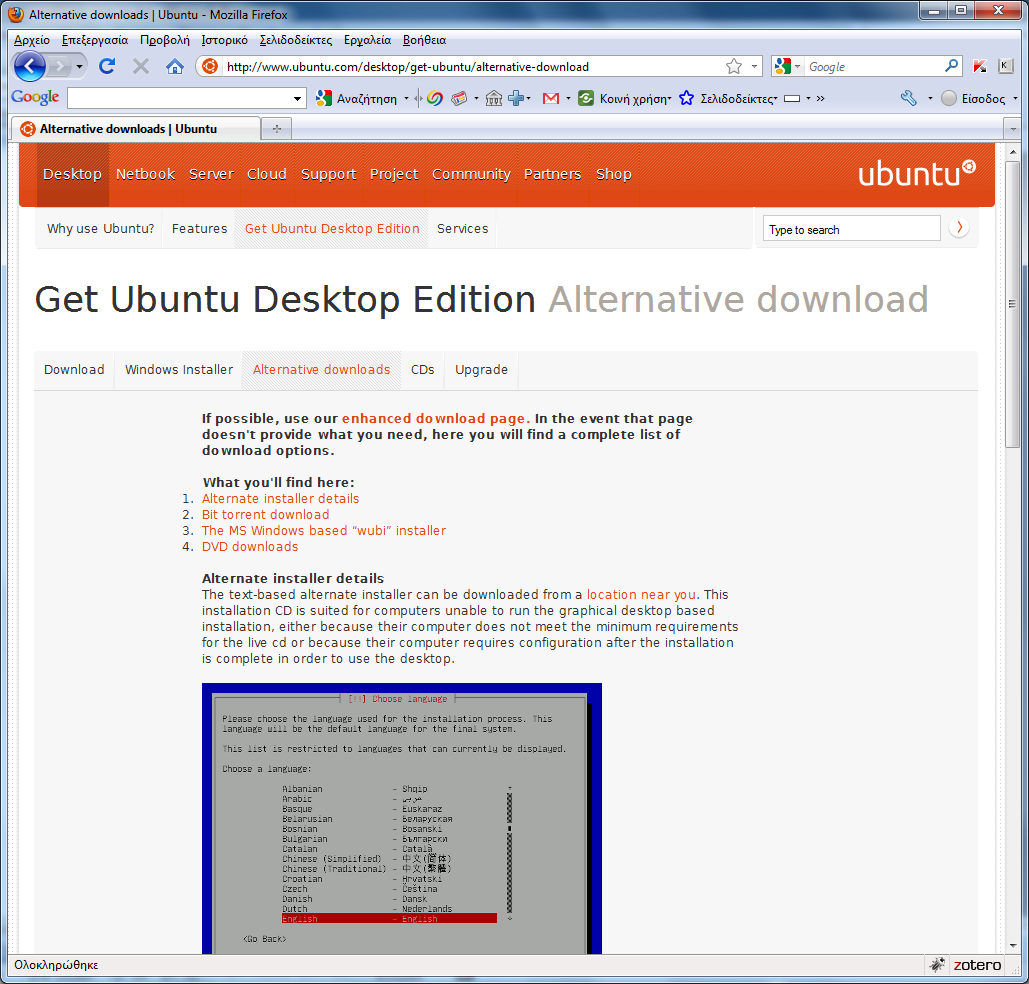
Task: Click the red Kaspersky toolbar icon
Action: (x=980, y=66)
